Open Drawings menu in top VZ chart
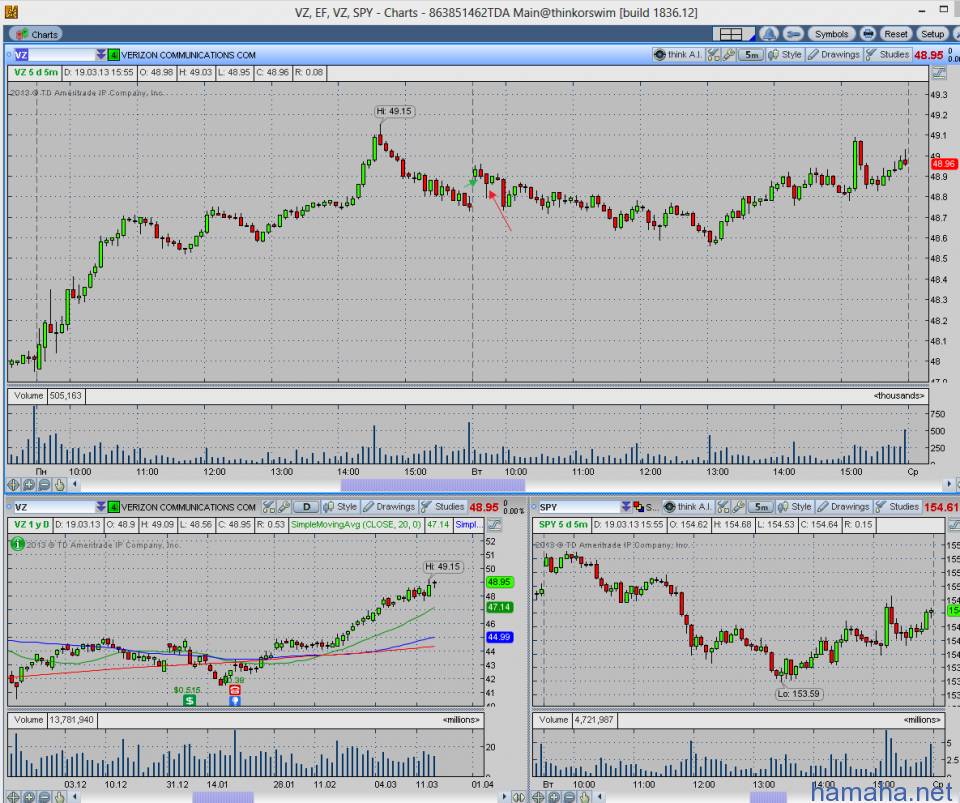Image resolution: width=960 pixels, height=803 pixels. 834,54
